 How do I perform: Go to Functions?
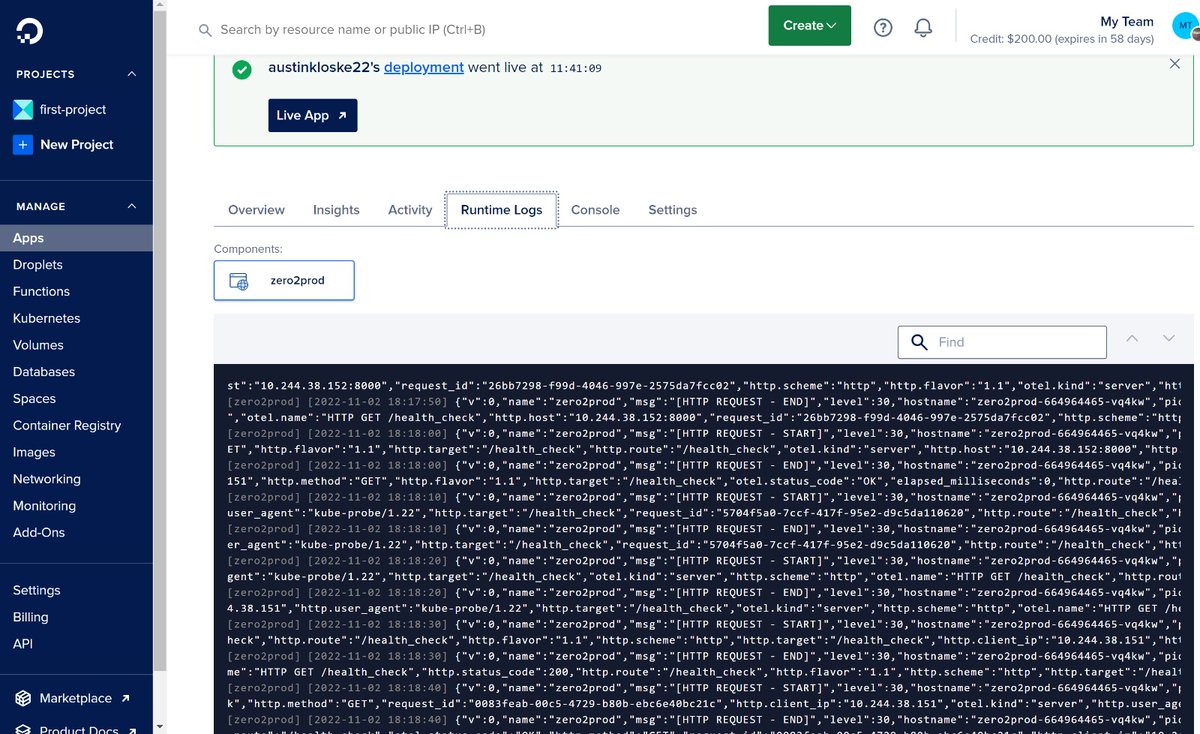click(x=41, y=292)
